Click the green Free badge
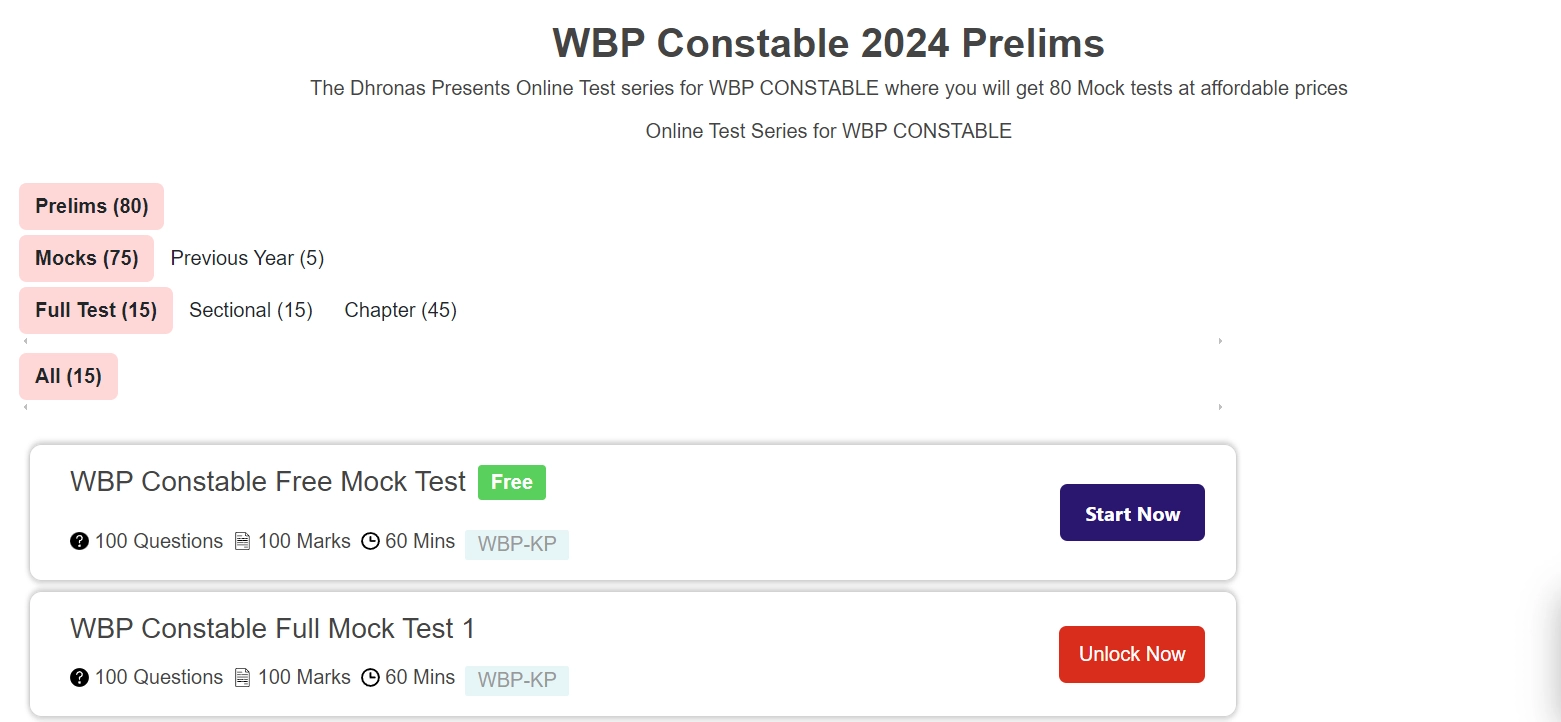 (512, 482)
